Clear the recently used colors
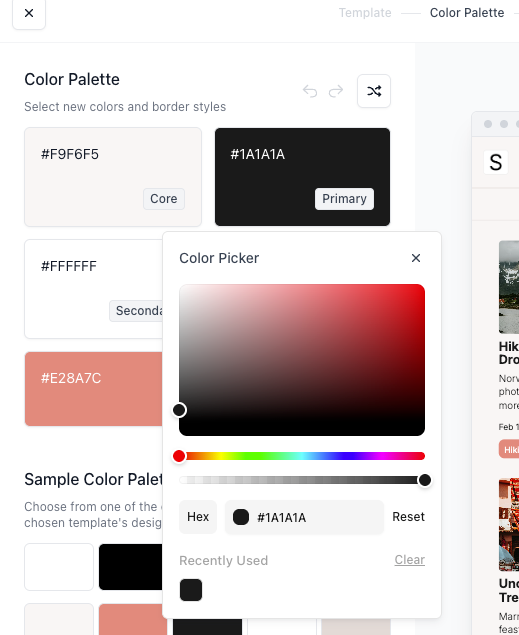 (x=409, y=560)
